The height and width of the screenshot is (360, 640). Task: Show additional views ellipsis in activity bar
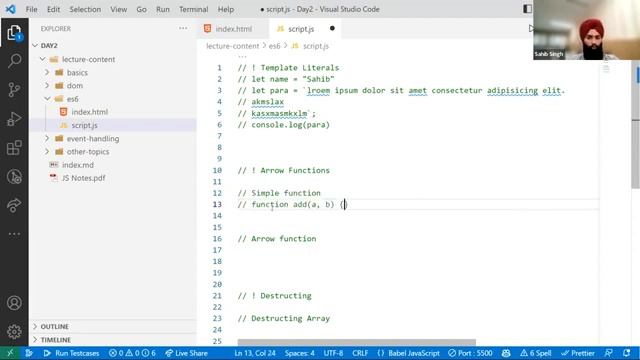(14, 234)
